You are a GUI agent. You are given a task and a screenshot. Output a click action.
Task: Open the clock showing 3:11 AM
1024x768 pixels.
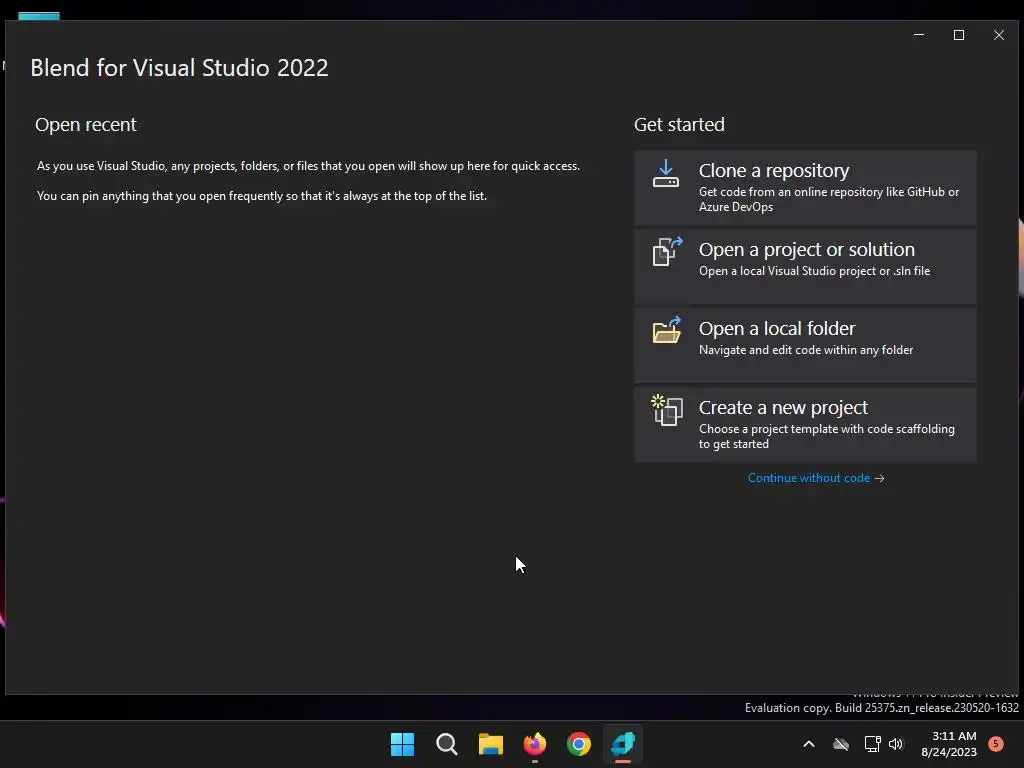[949, 744]
